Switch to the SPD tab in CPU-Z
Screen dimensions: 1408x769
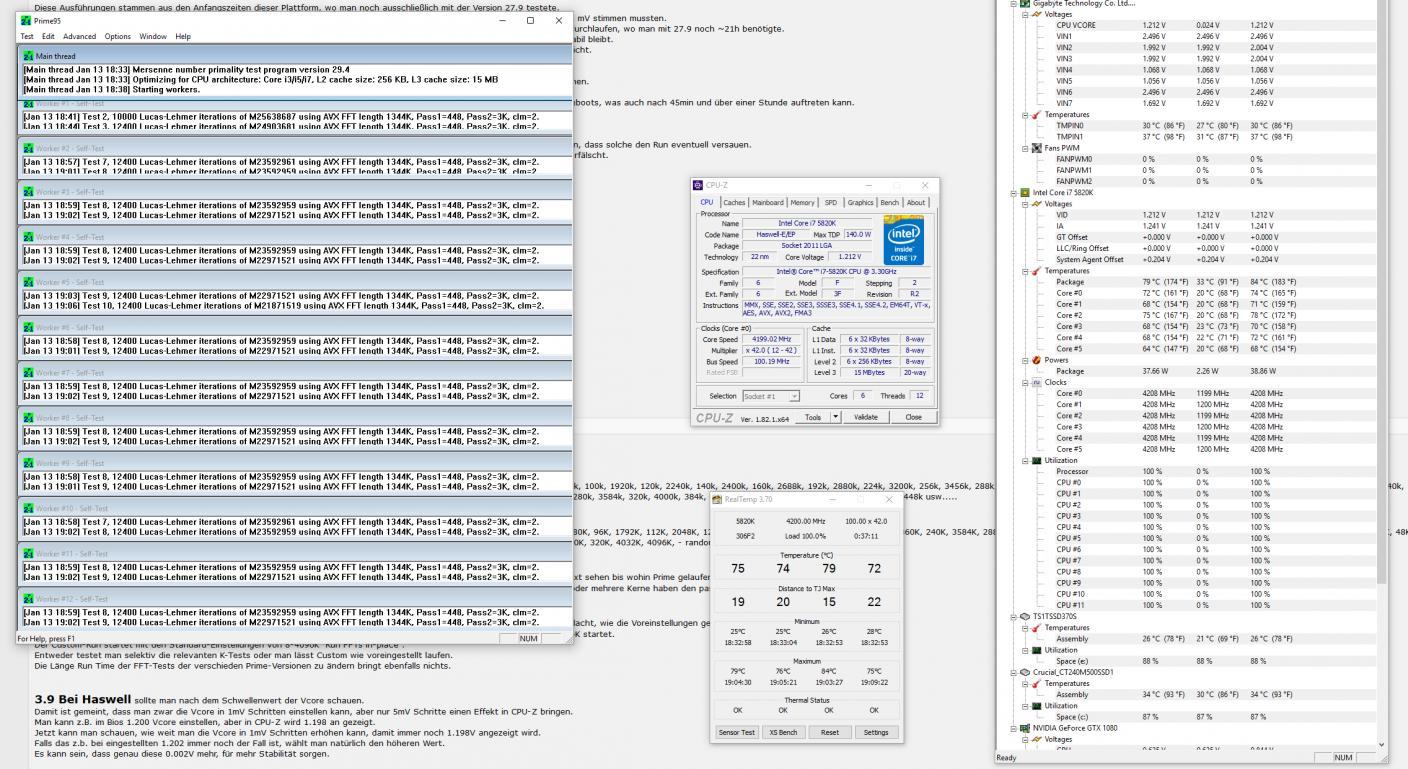pos(831,202)
